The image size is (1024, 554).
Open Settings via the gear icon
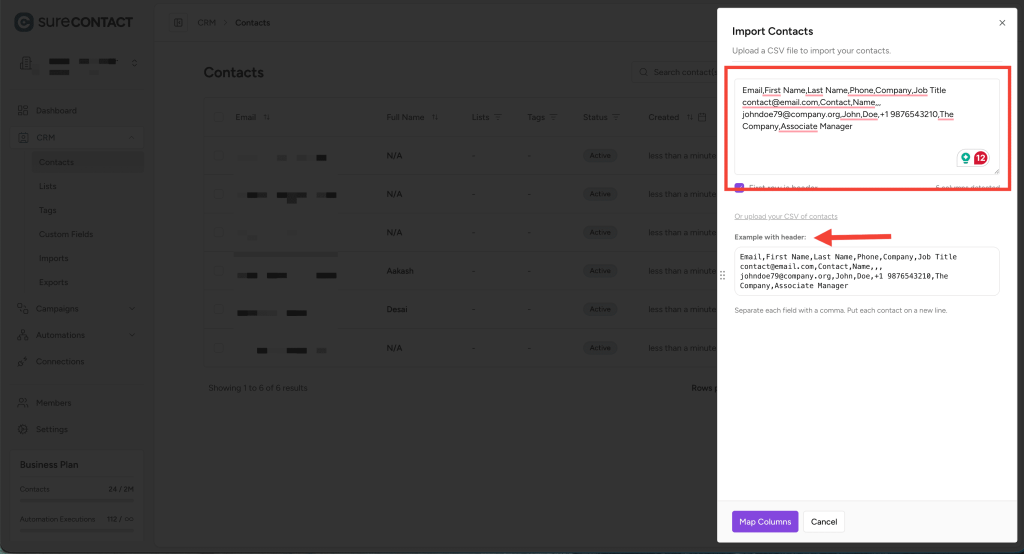click(23, 429)
